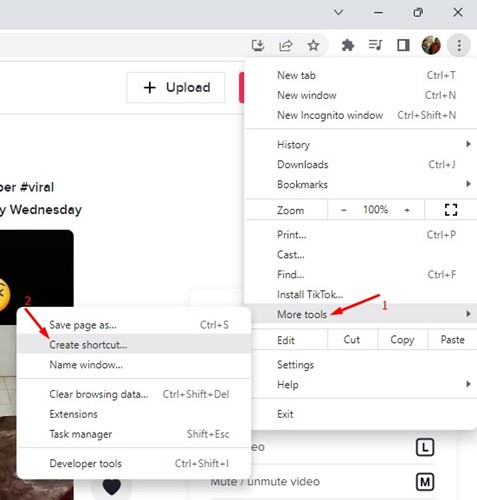Open the Extensions puzzle piece icon

pos(348,45)
